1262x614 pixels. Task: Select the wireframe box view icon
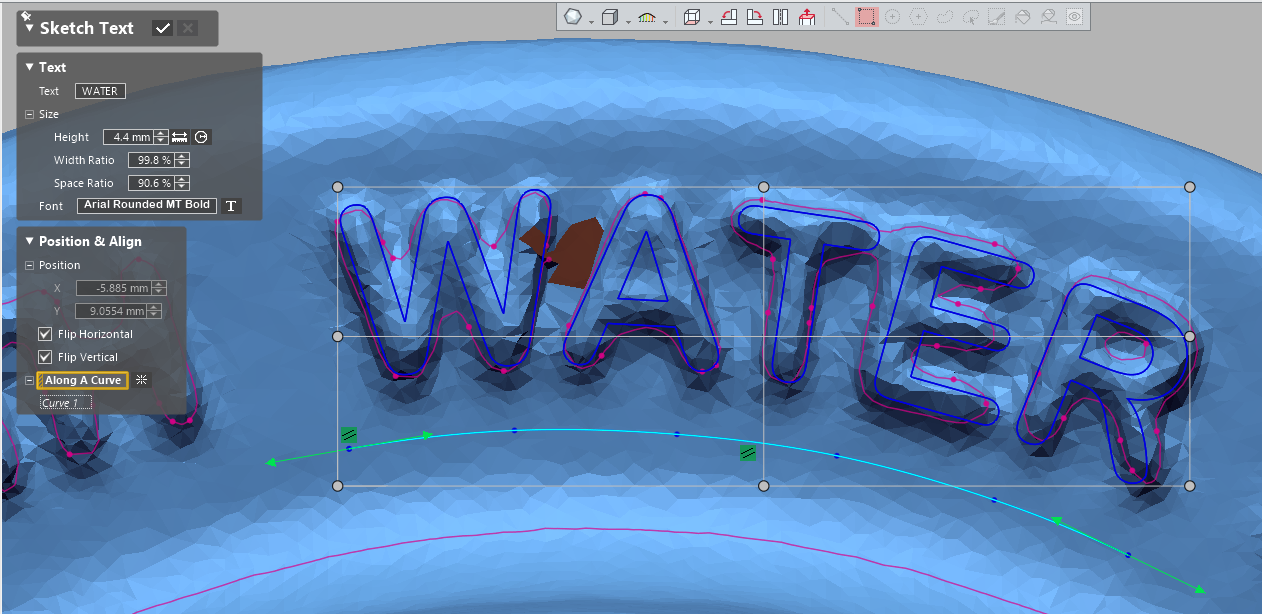point(692,18)
